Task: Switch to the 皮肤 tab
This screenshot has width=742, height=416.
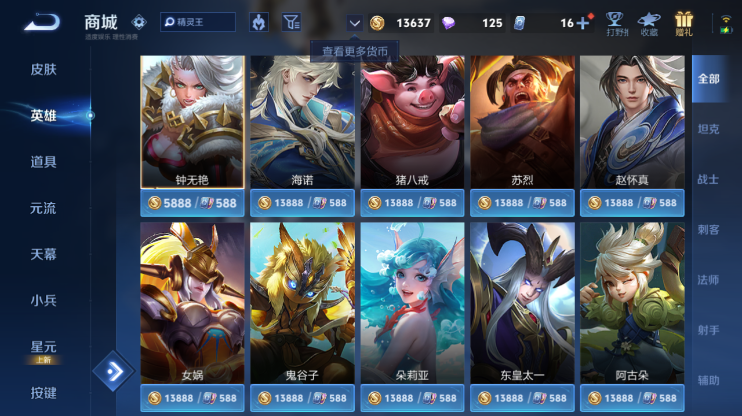Action: click(44, 69)
